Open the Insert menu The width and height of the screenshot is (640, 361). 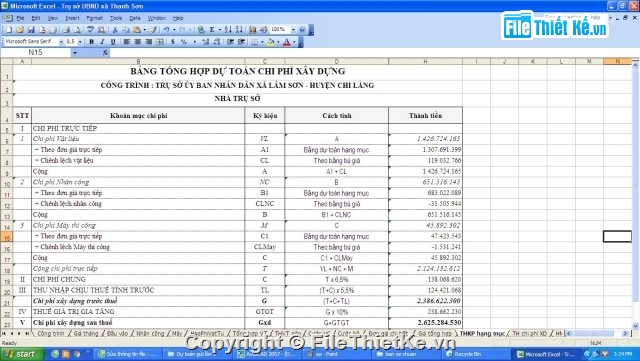click(72, 18)
